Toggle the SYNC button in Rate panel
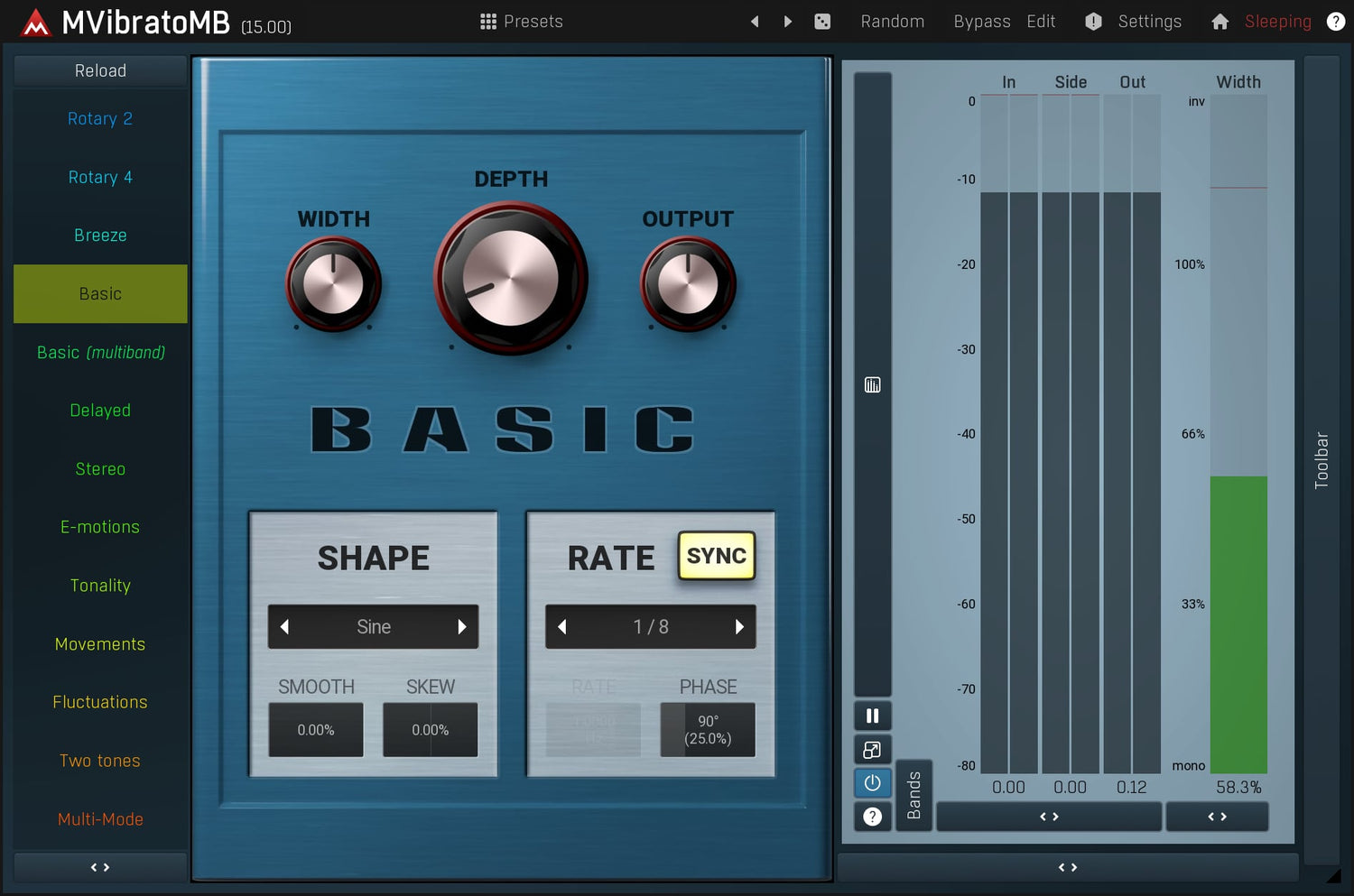Viewport: 1354px width, 896px height. pos(716,556)
